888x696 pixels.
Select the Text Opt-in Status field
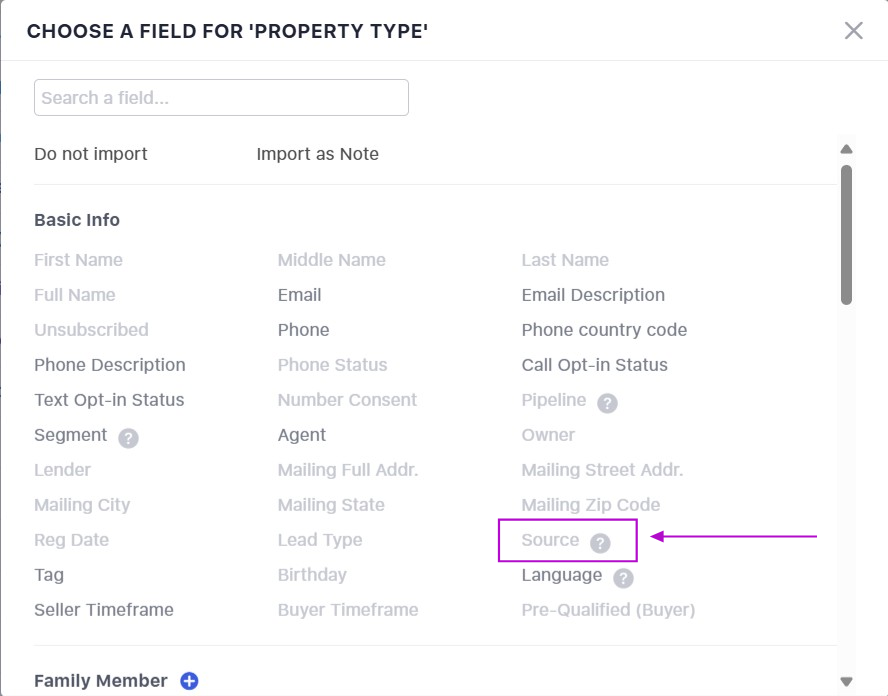tap(109, 400)
